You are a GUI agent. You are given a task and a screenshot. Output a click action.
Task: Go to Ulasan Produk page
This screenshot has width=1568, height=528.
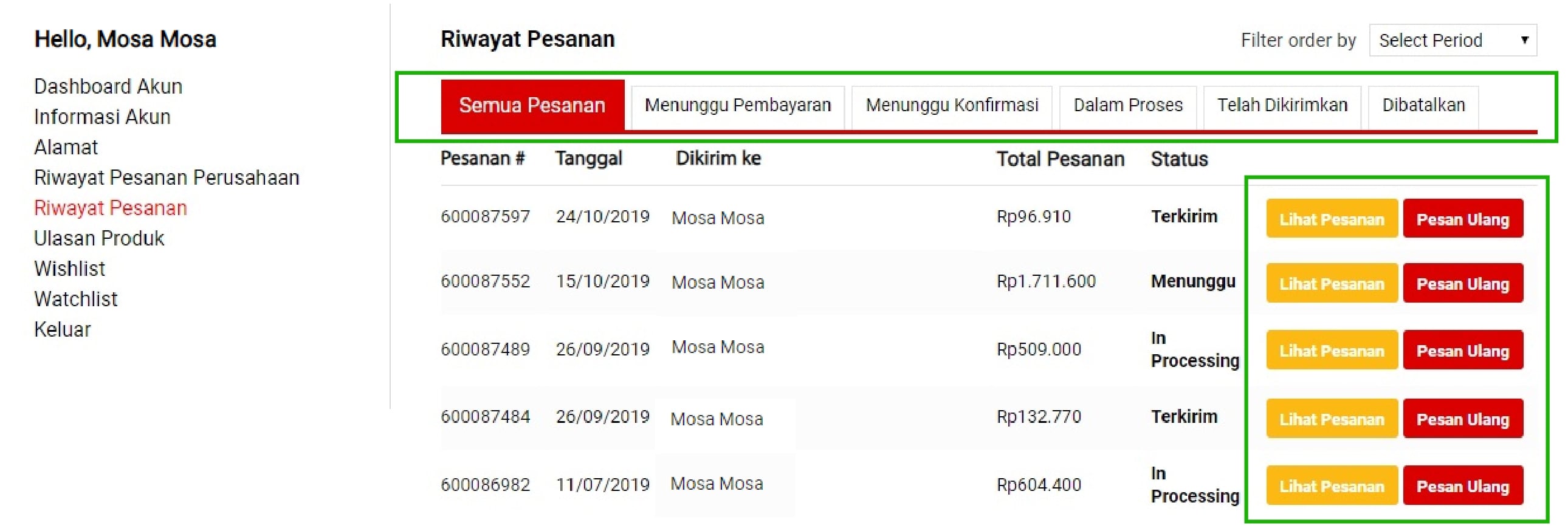[x=99, y=238]
